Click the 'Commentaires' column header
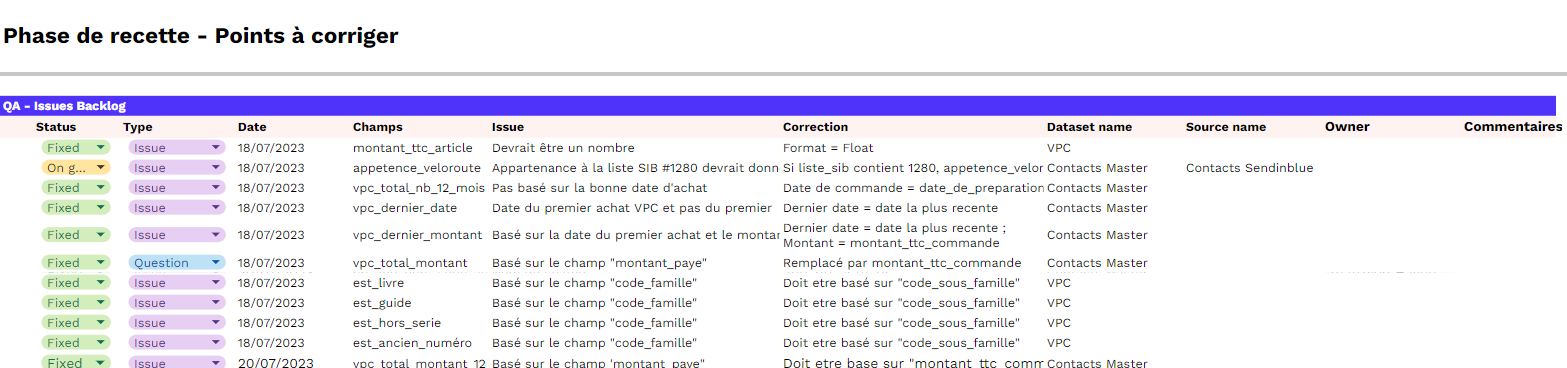Screen dimensions: 1567x368 tap(1513, 127)
